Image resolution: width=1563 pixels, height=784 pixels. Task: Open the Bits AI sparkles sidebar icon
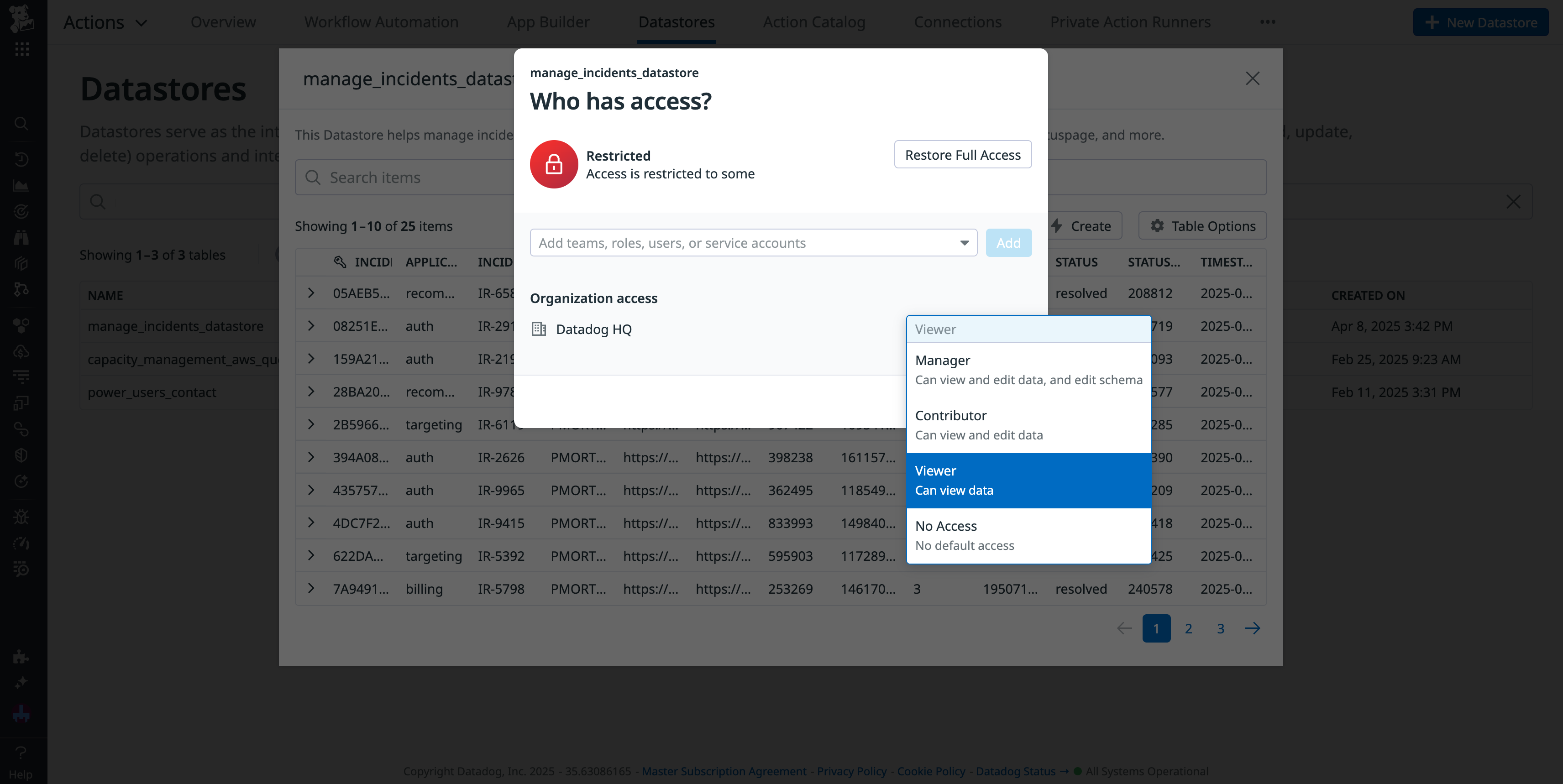click(x=22, y=681)
